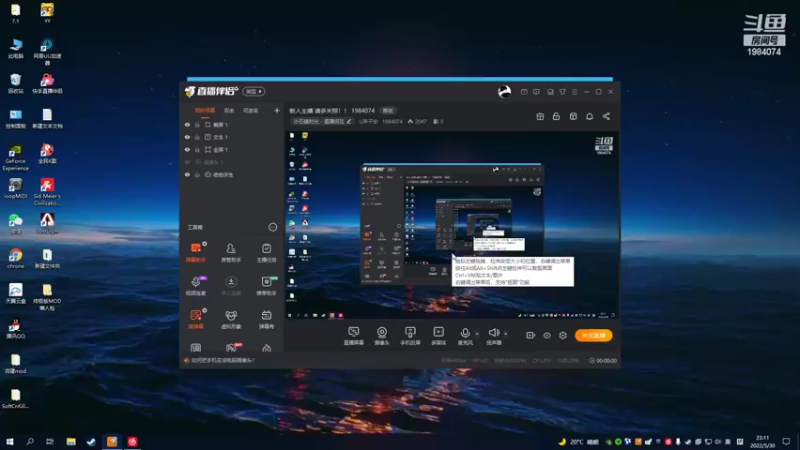Open taskbar search
Viewport: 800px width, 450px height.
coord(30,441)
